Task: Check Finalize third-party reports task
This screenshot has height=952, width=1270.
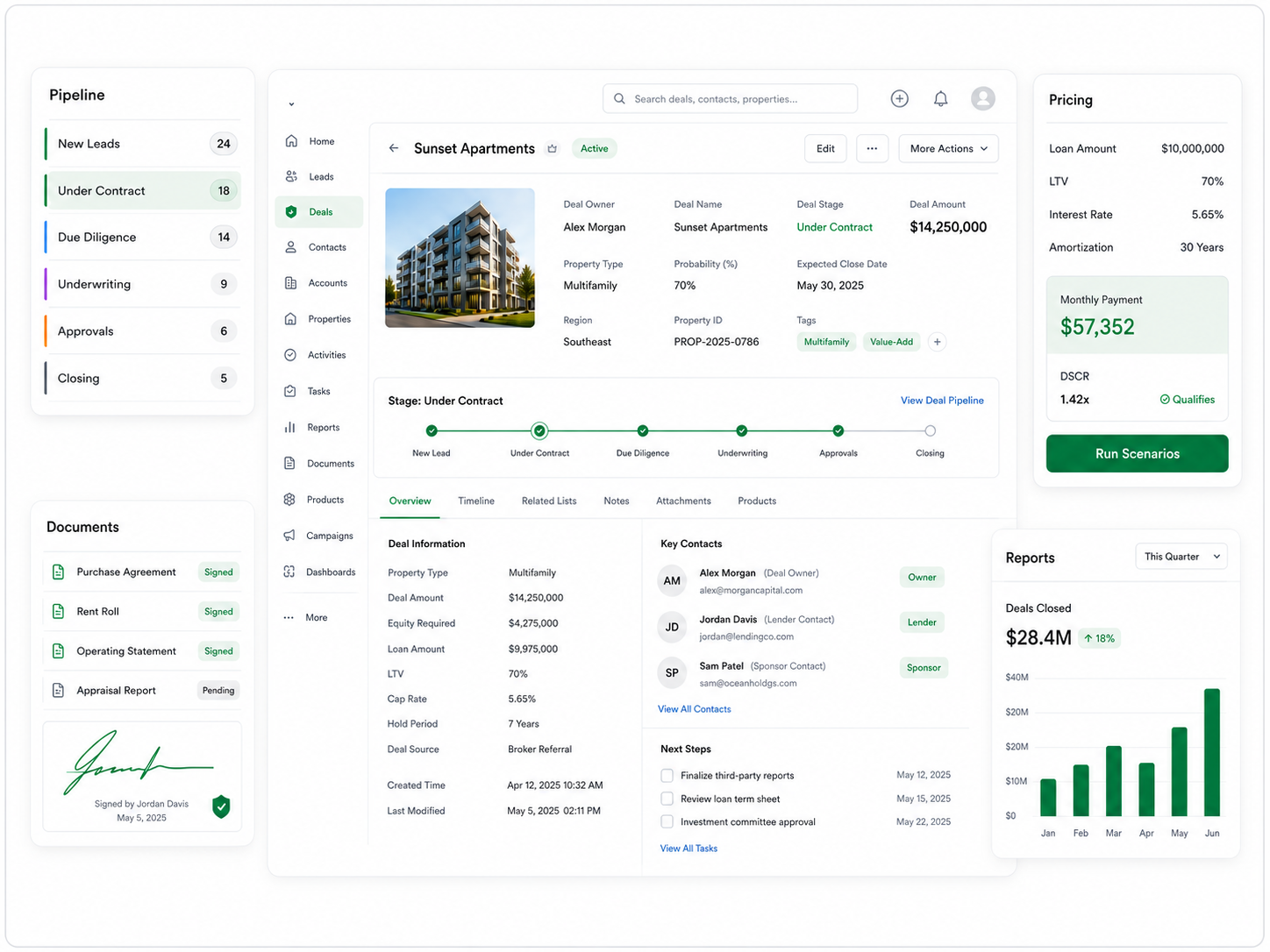Action: tap(667, 776)
